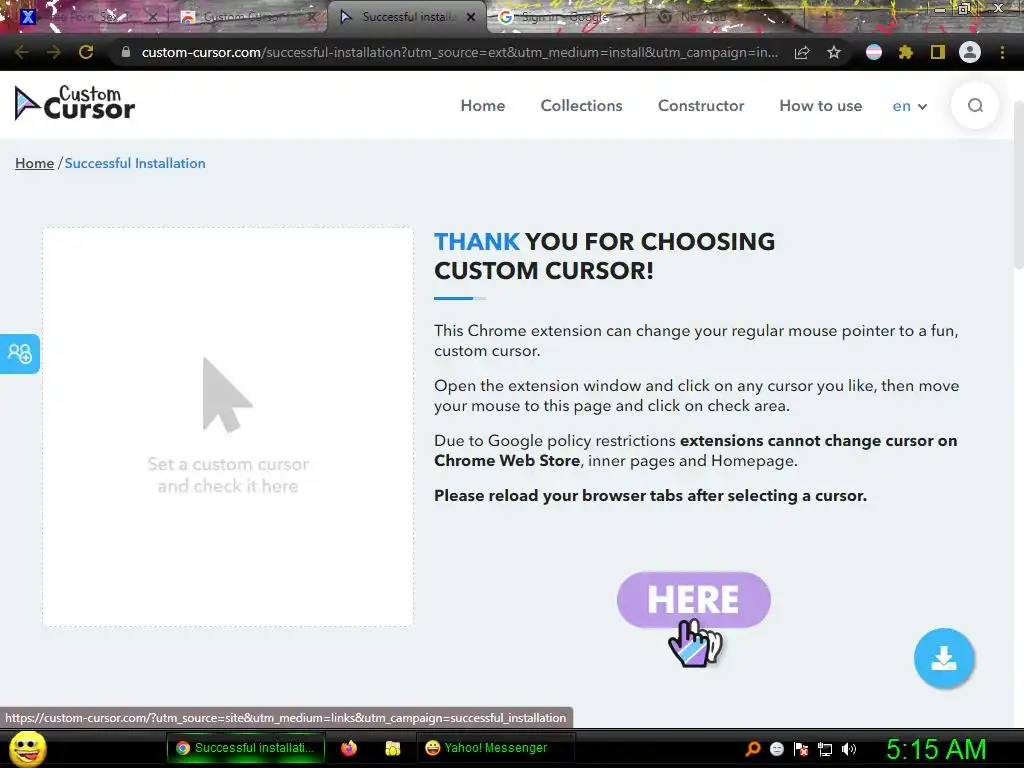Close the Successful installation tab

pos(471,17)
